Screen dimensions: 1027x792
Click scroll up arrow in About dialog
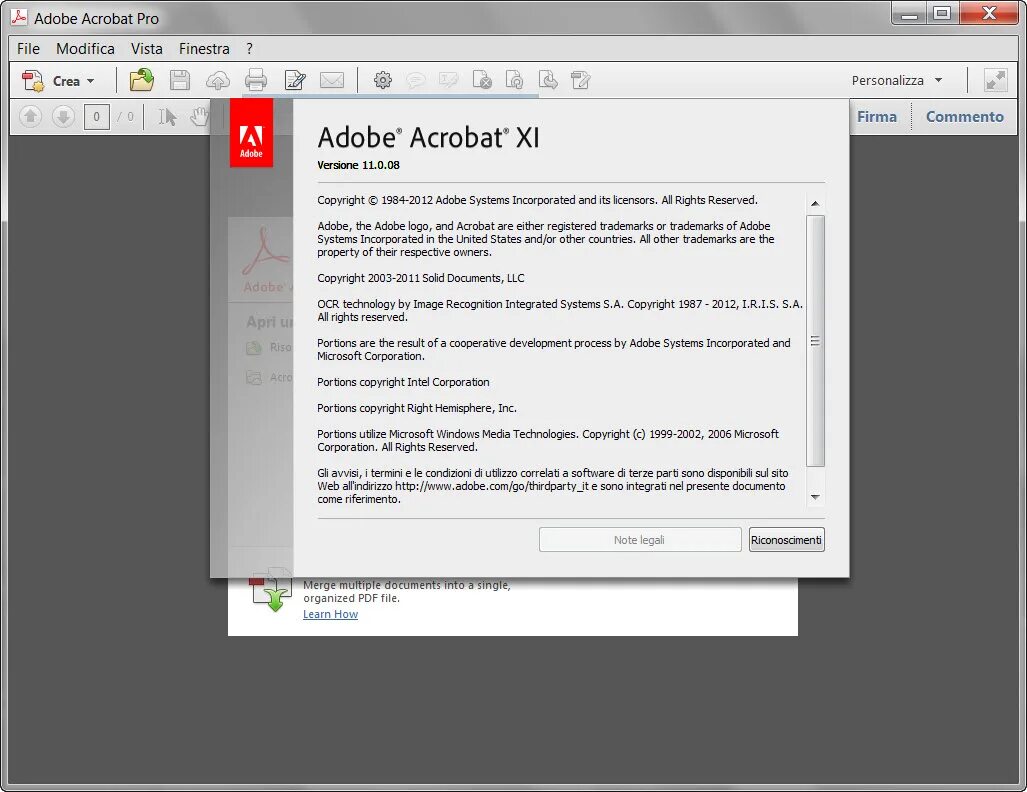(x=815, y=203)
